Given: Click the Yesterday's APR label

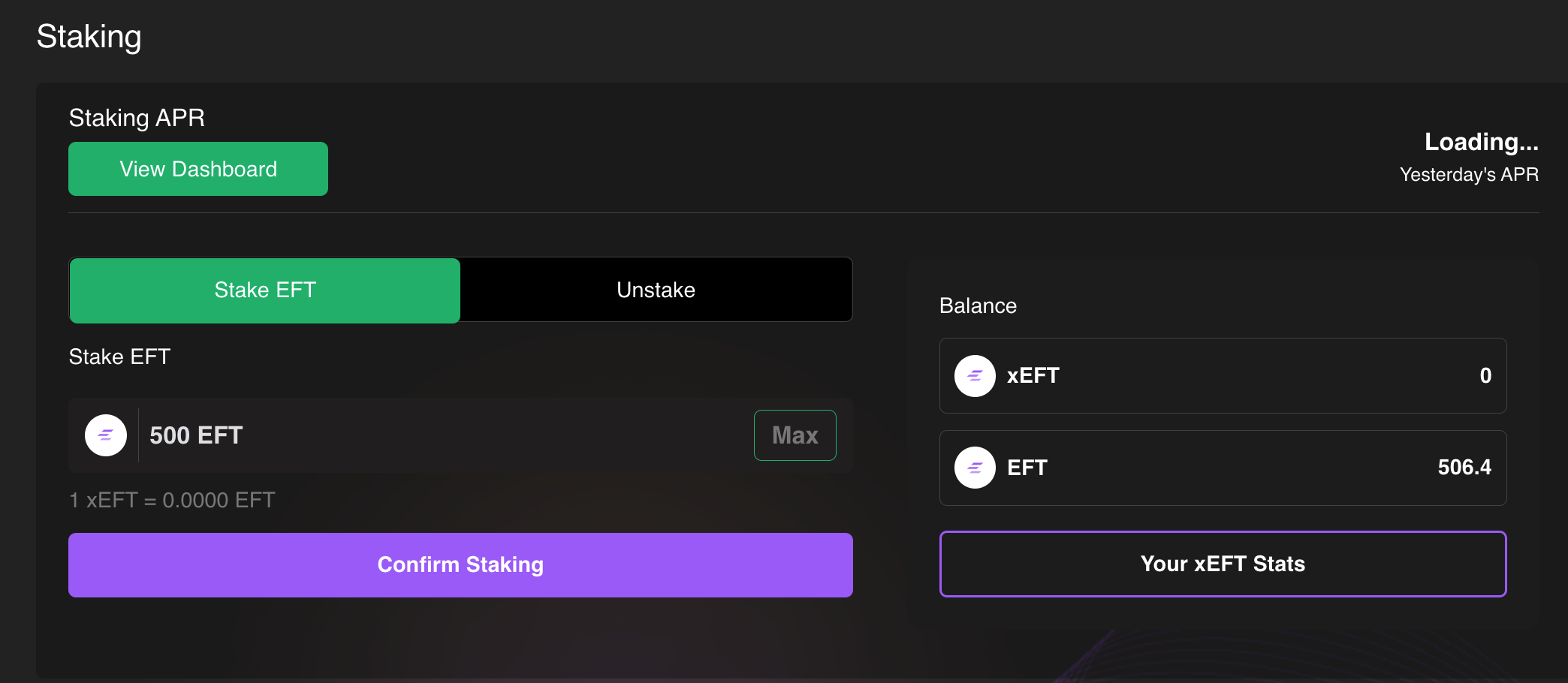Looking at the screenshot, I should point(1470,174).
